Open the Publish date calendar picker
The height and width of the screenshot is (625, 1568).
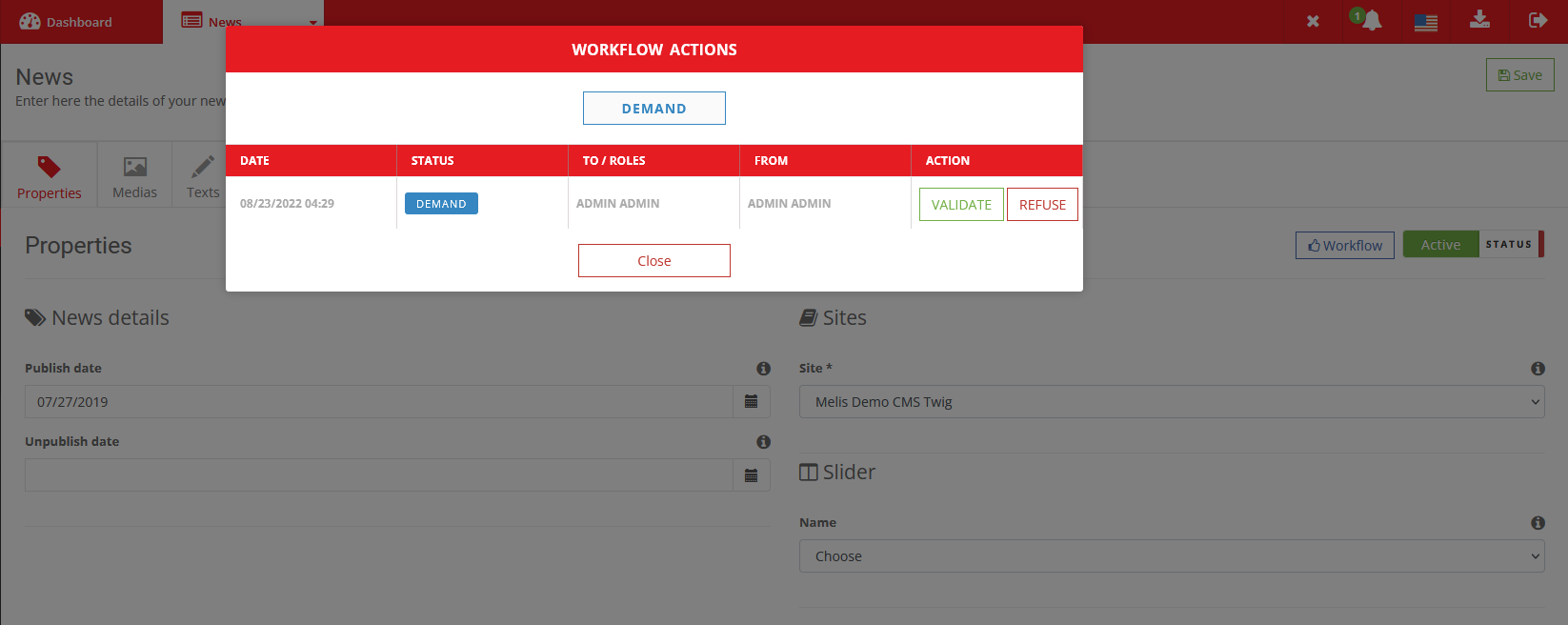click(x=751, y=402)
